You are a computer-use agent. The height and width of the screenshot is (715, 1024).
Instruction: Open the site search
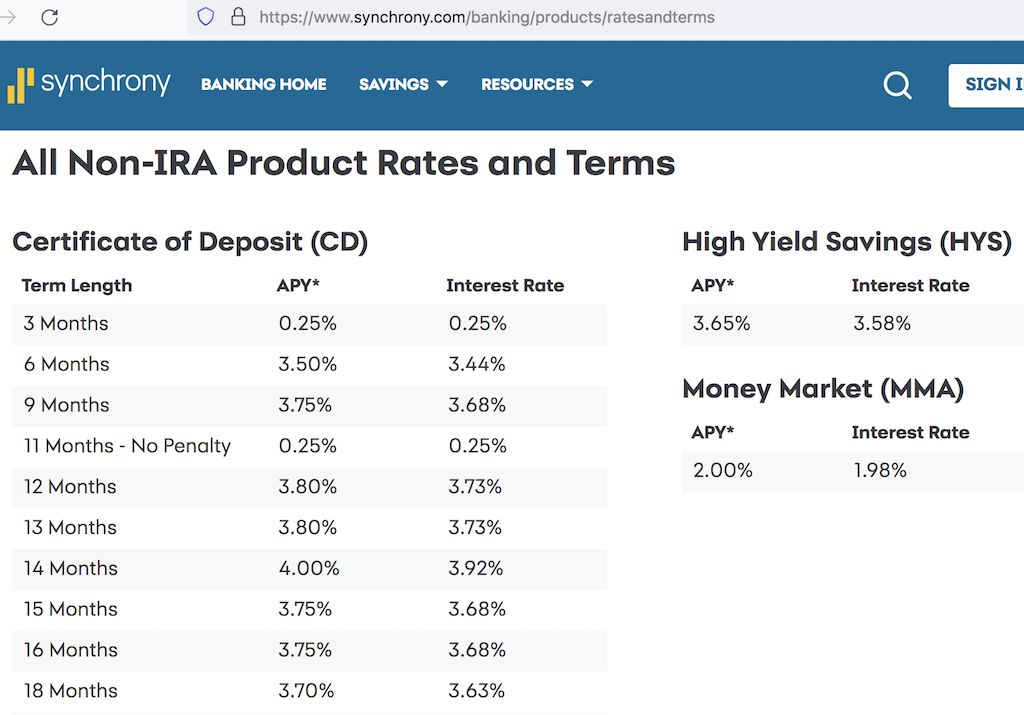[x=897, y=85]
